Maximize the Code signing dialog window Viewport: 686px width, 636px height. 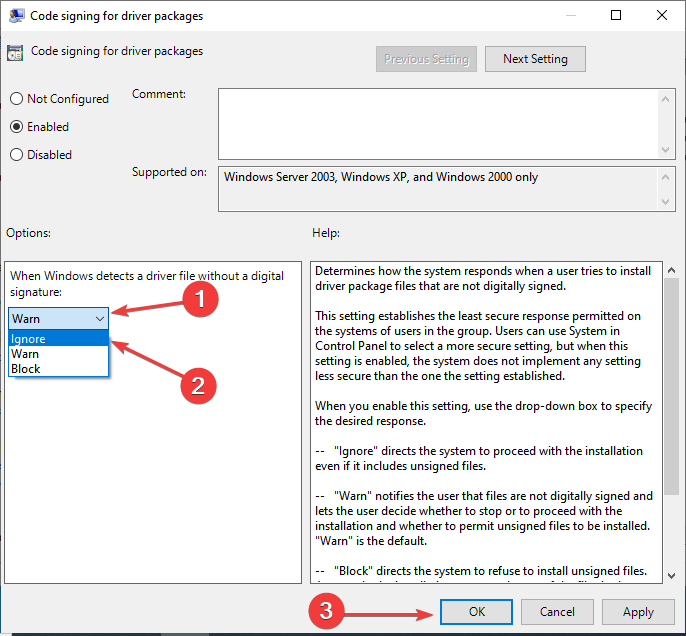click(616, 15)
